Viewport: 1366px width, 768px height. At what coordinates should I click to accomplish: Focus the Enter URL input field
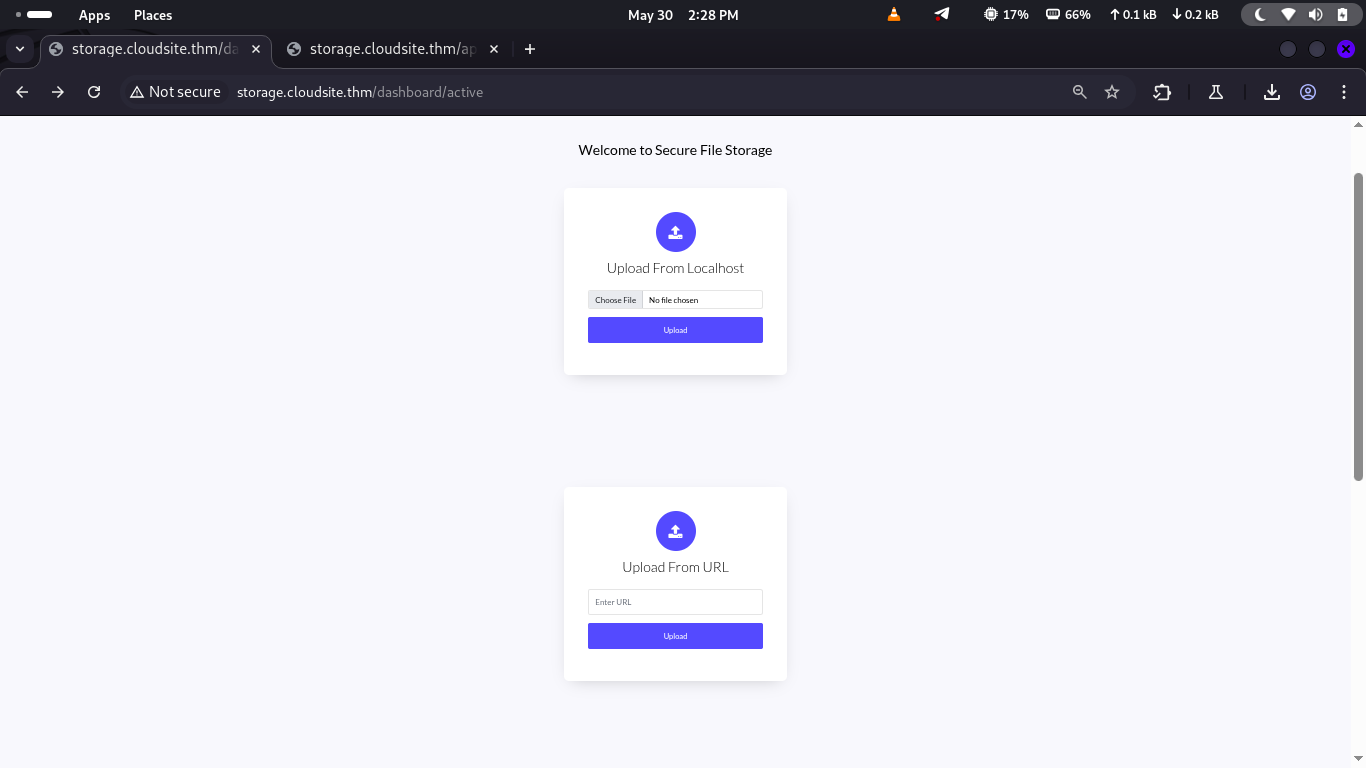click(x=675, y=602)
